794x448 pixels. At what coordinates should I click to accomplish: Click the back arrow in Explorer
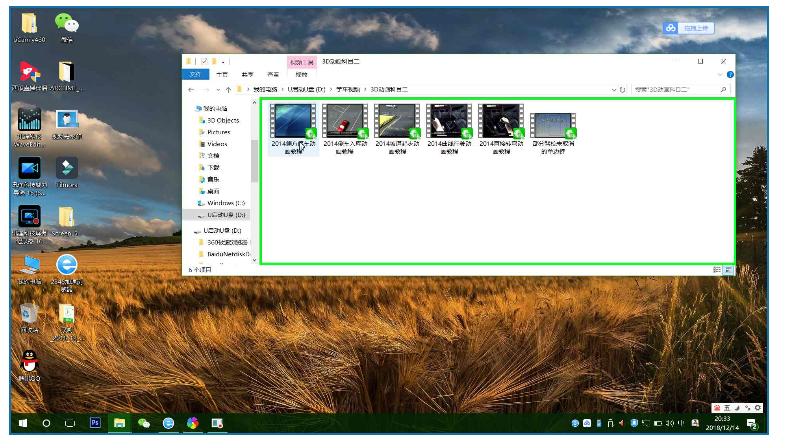click(191, 90)
